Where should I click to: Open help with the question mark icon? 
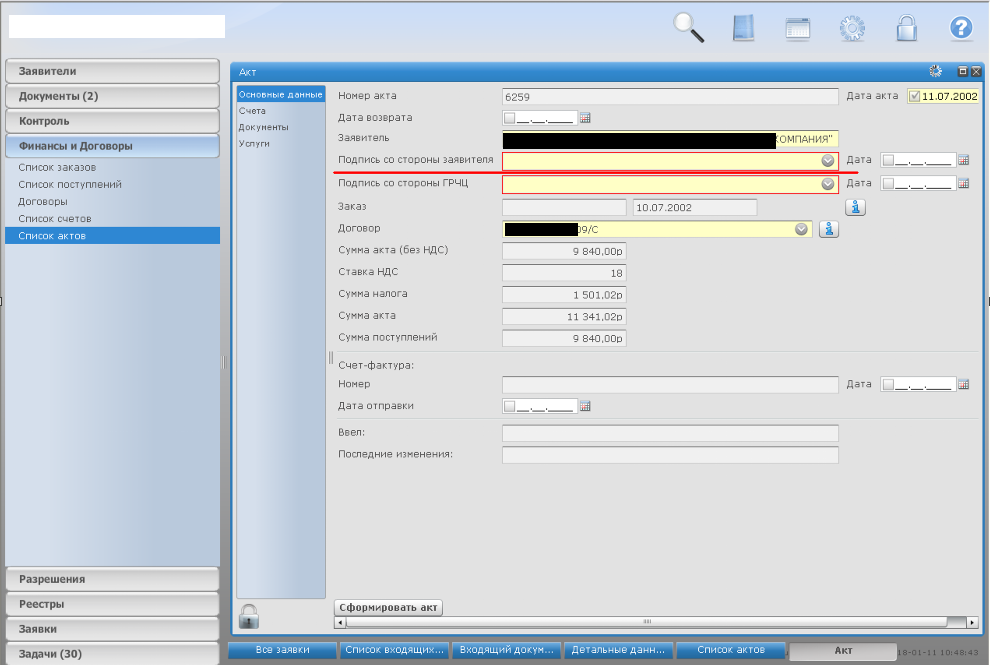pyautogui.click(x=961, y=28)
